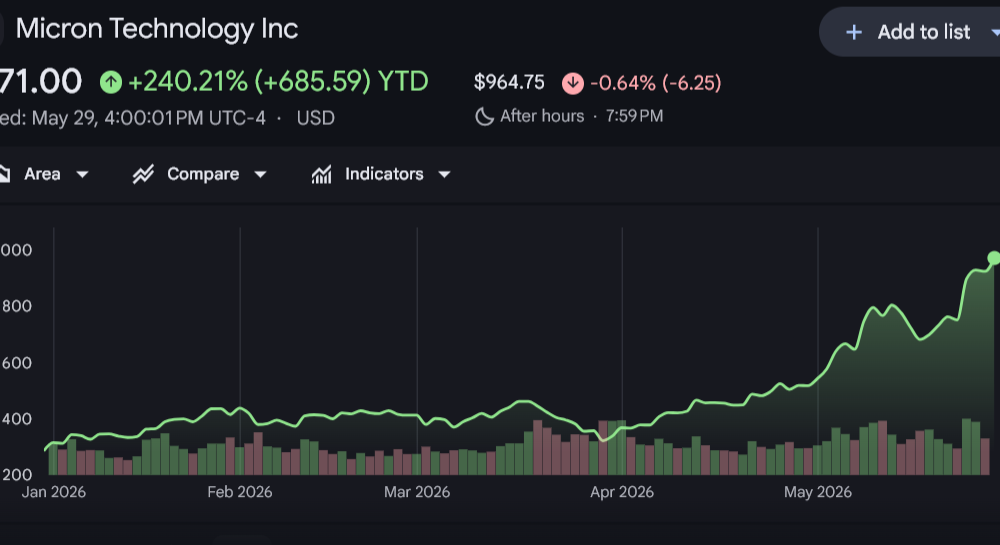This screenshot has width=1000, height=545.
Task: Click the latest price point dot on chart
Action: pos(994,258)
